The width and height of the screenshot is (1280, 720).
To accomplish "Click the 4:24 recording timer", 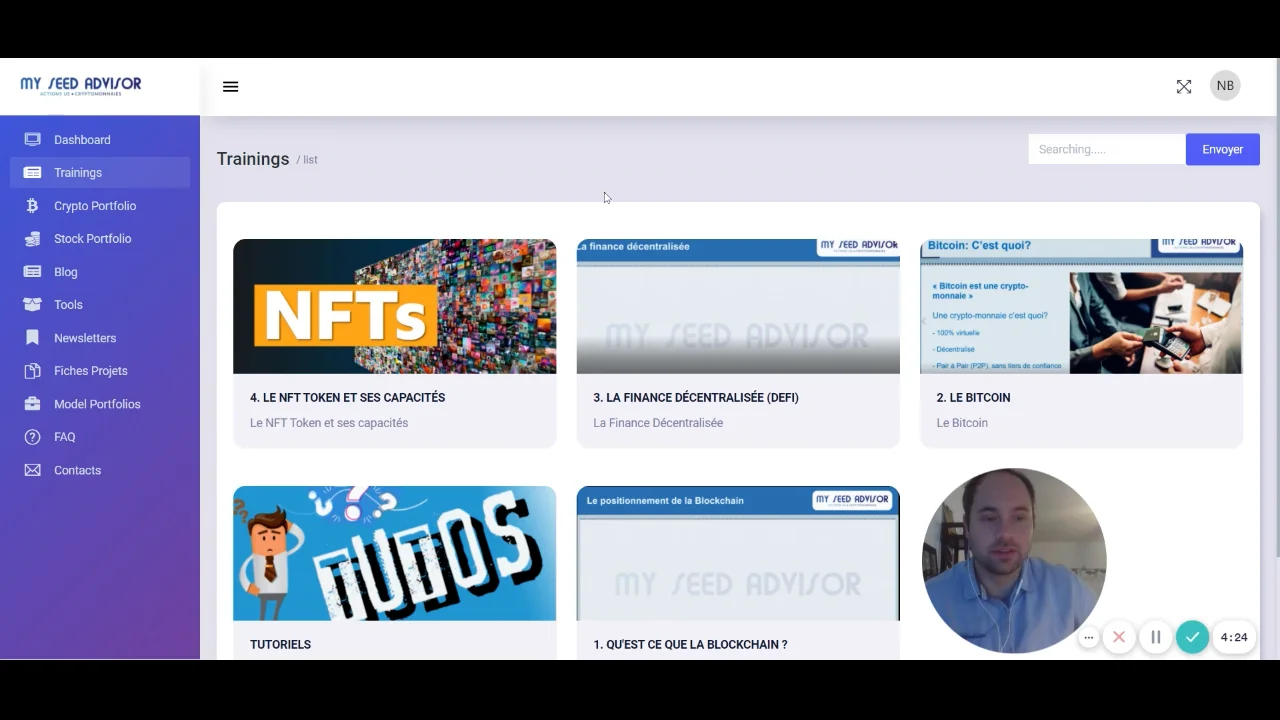I will 1234,637.
